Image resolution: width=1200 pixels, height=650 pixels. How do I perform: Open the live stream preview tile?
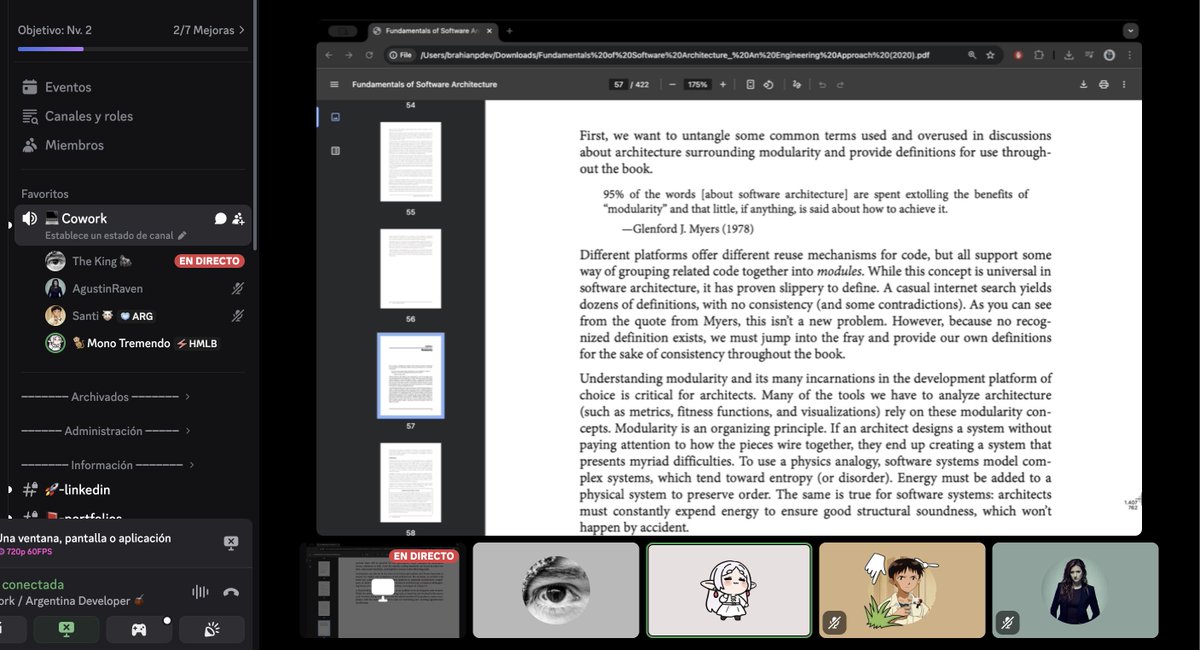click(x=381, y=590)
